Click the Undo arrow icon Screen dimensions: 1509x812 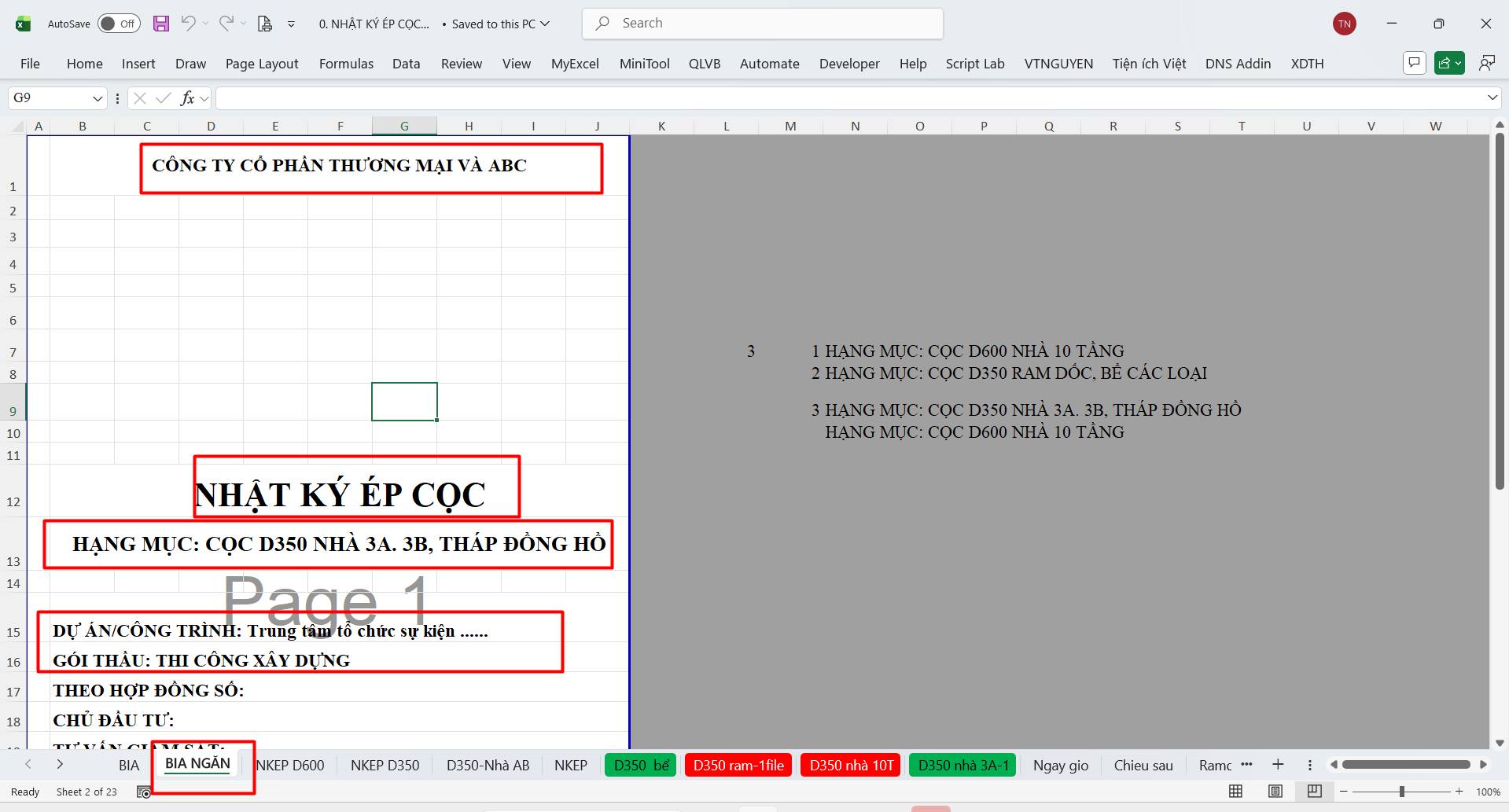(x=188, y=24)
